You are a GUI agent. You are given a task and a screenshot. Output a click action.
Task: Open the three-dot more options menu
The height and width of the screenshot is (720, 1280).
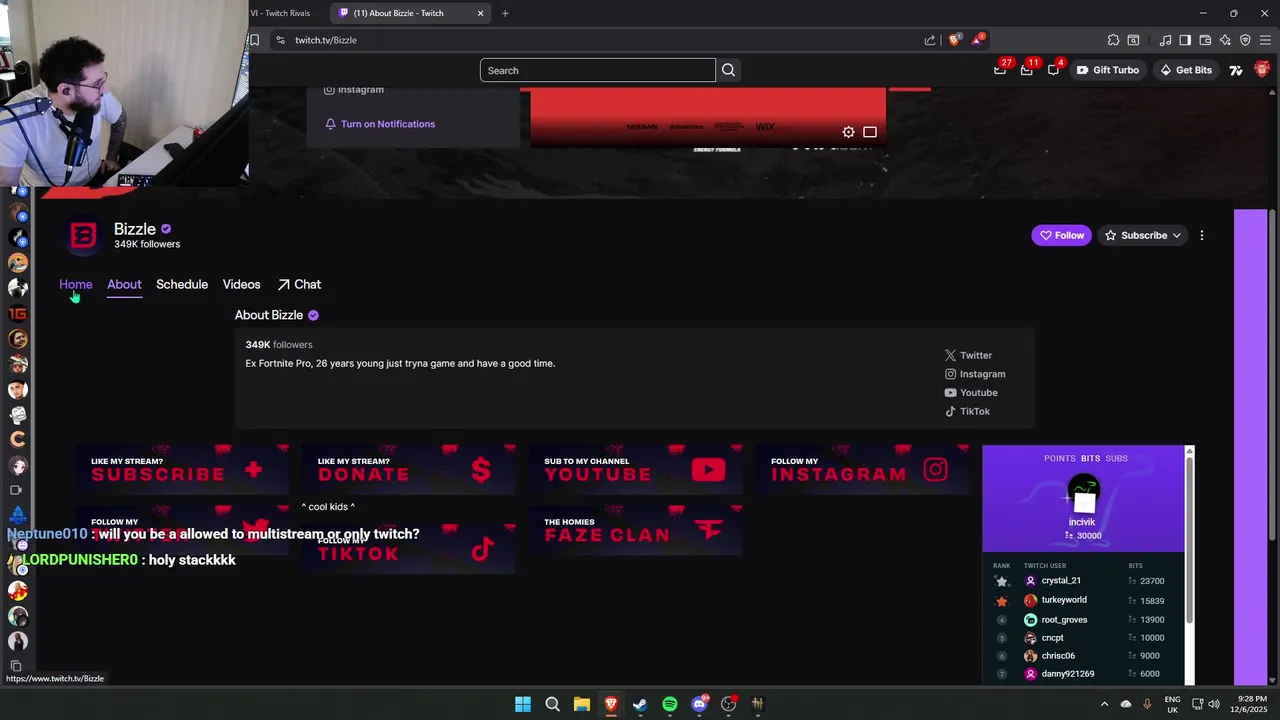click(1202, 235)
